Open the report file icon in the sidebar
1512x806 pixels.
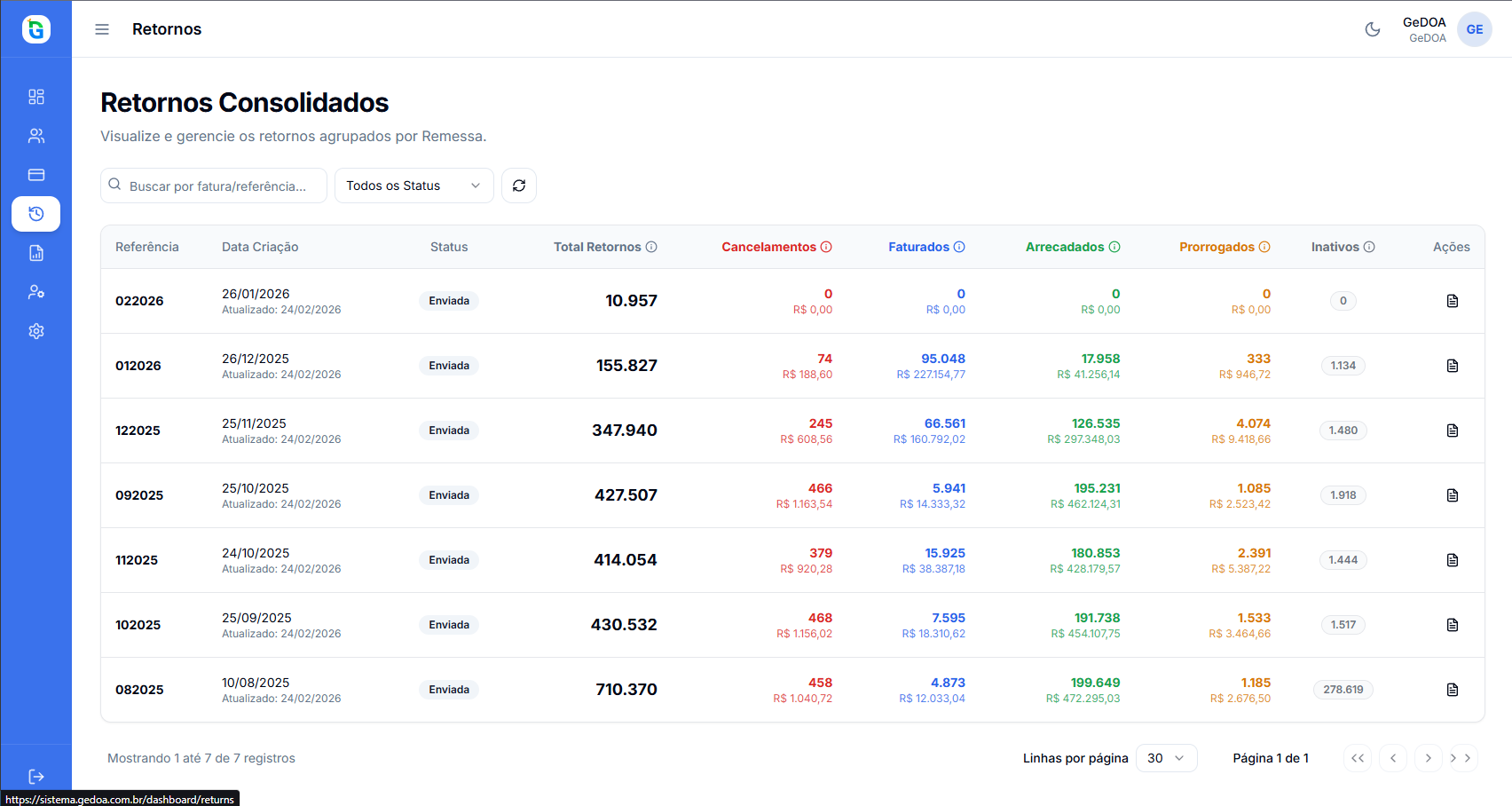[x=36, y=253]
